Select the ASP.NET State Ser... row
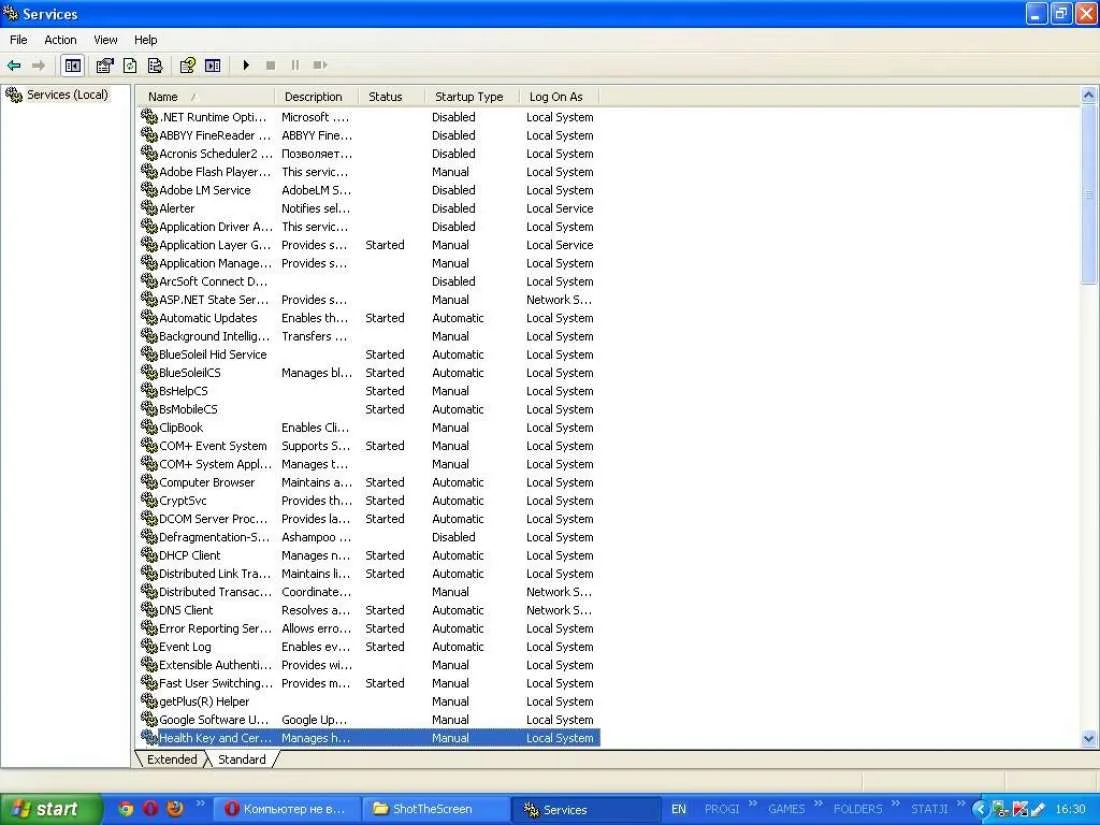Viewport: 1100px width, 825px height. 370,300
